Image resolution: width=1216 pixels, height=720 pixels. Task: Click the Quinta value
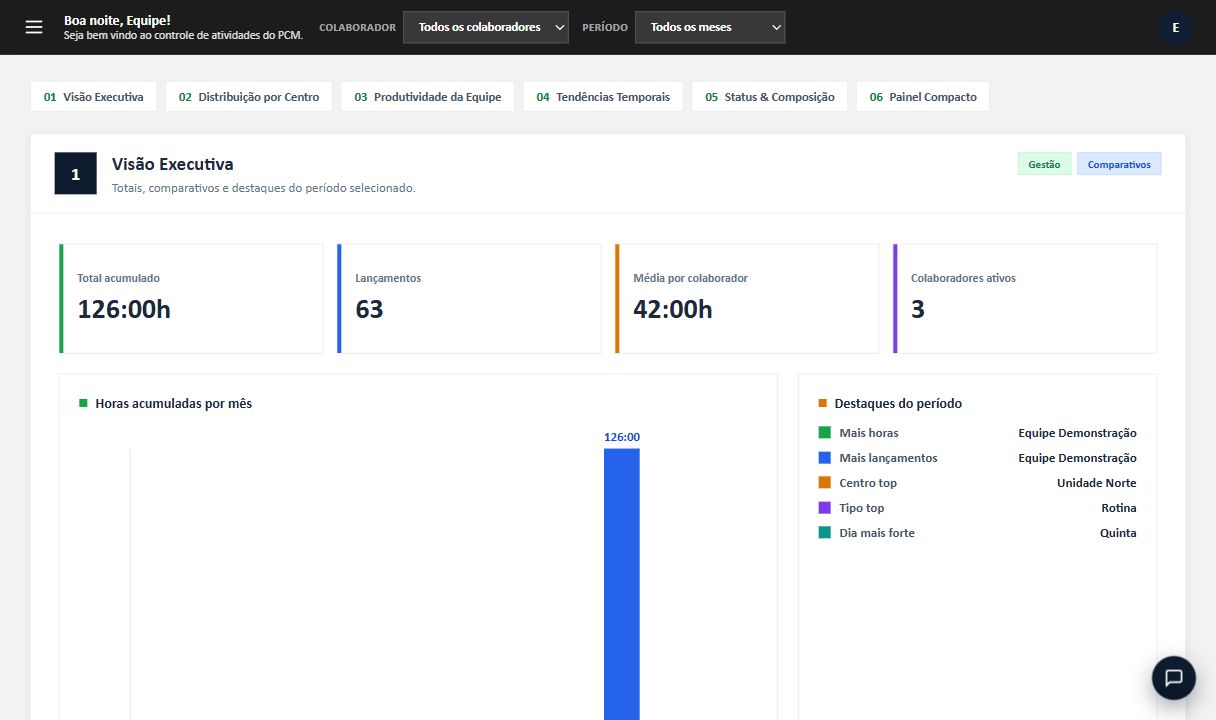[x=1118, y=533]
